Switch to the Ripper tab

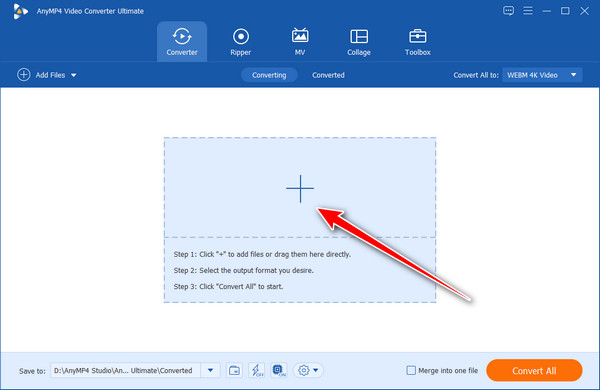[x=241, y=42]
